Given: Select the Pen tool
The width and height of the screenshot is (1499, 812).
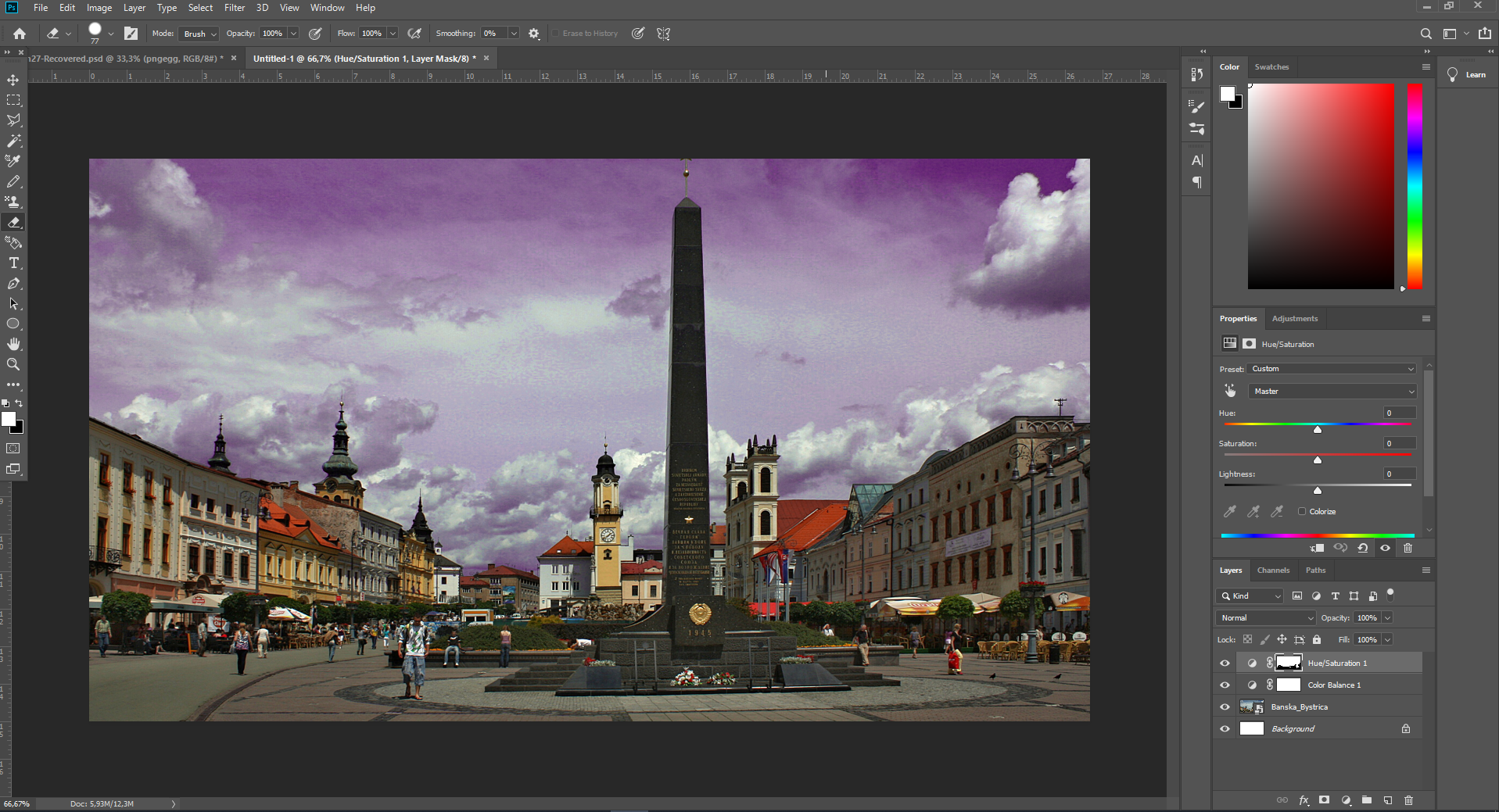Looking at the screenshot, I should [x=13, y=283].
